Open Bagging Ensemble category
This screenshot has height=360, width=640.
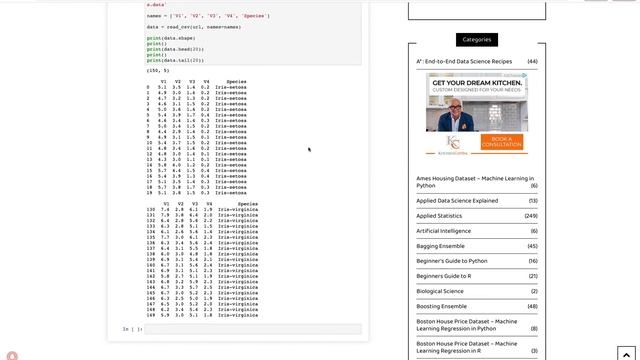tap(440, 246)
